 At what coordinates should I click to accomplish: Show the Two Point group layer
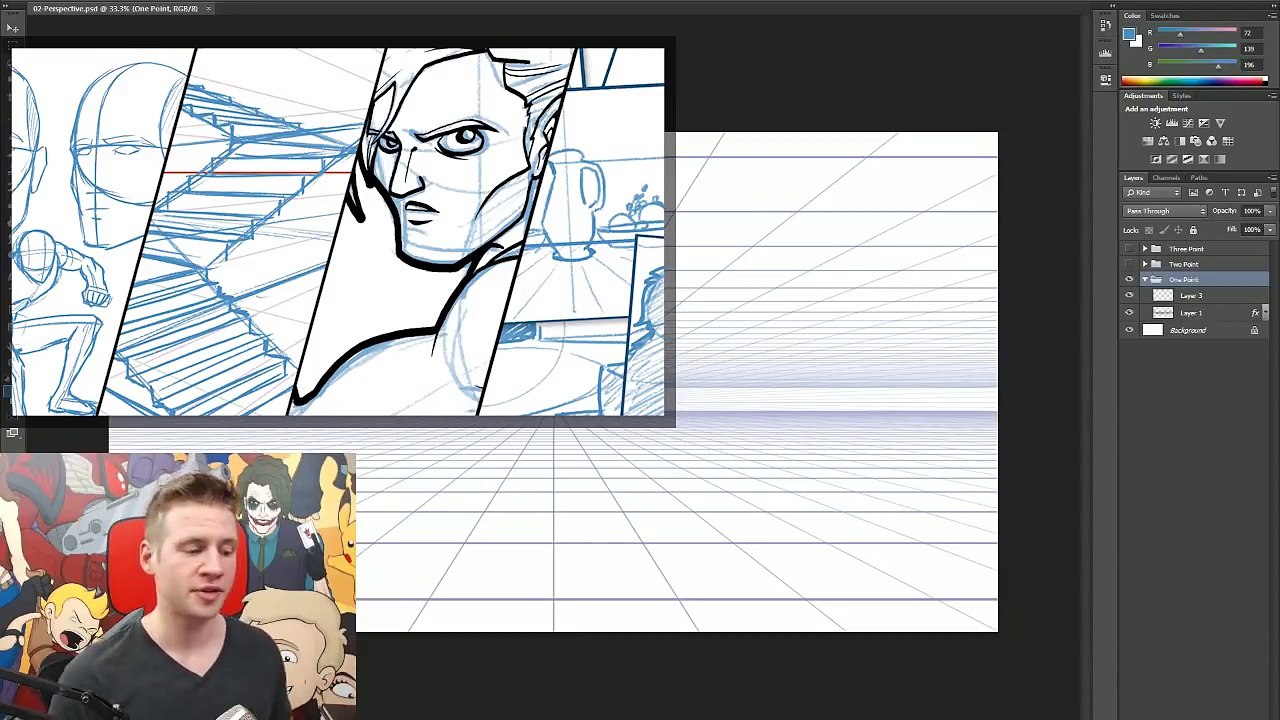click(x=1130, y=264)
